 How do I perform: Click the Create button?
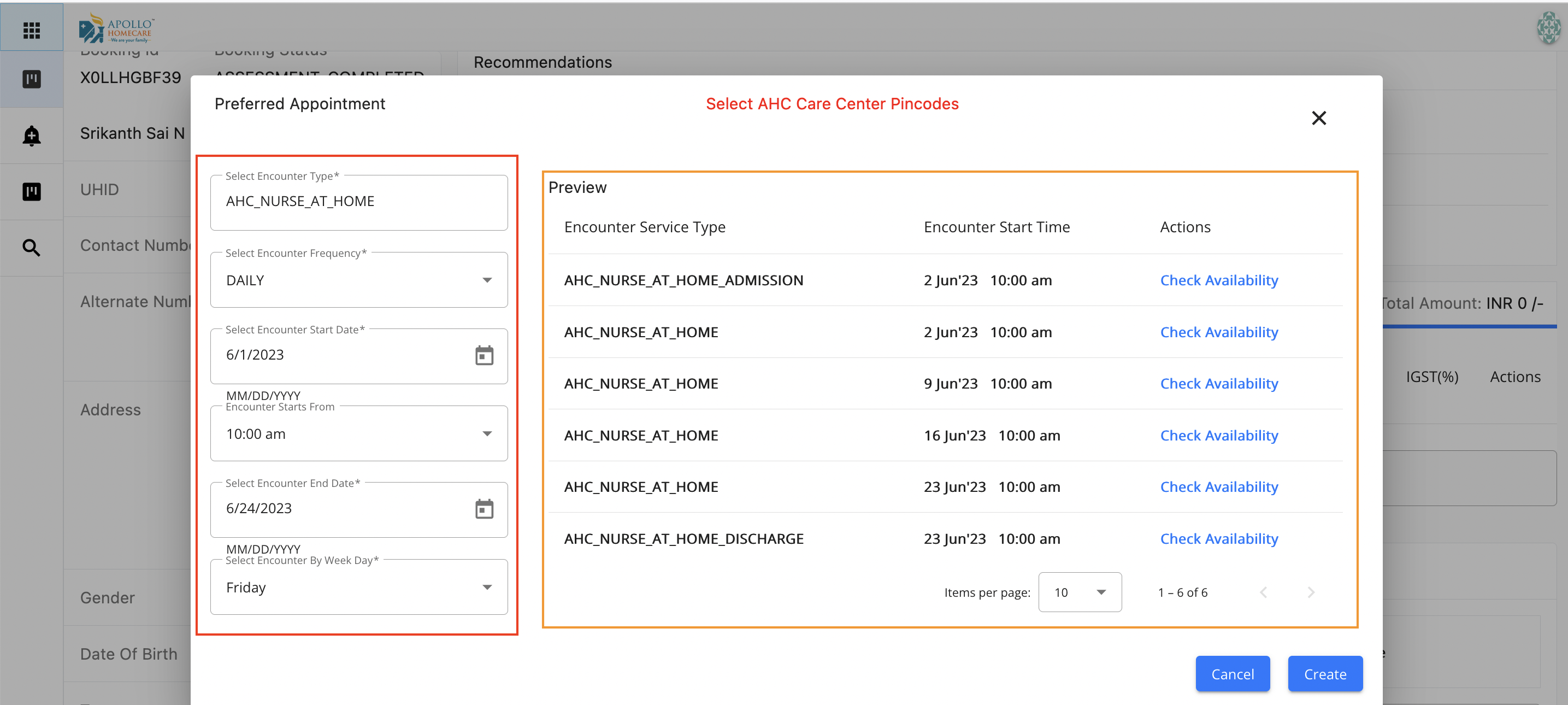click(1324, 673)
